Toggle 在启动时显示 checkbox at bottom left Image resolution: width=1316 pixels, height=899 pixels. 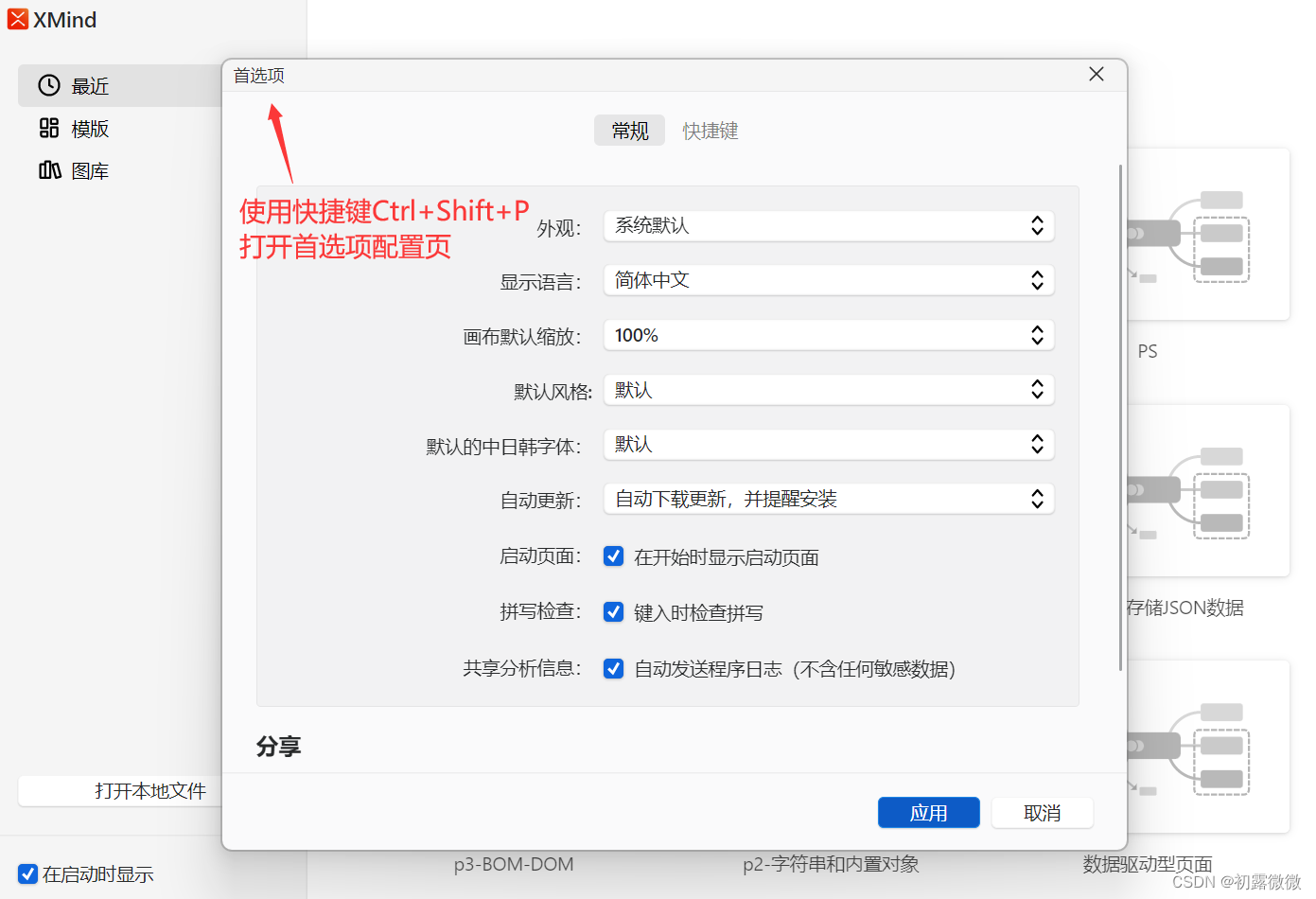[28, 873]
